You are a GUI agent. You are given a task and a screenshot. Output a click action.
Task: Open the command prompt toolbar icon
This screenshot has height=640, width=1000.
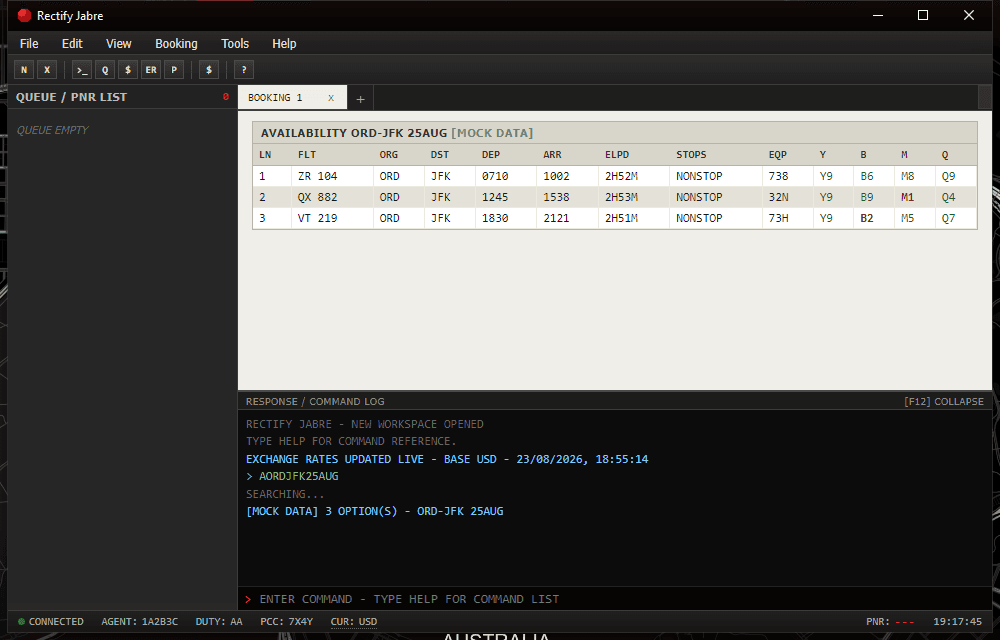(82, 70)
